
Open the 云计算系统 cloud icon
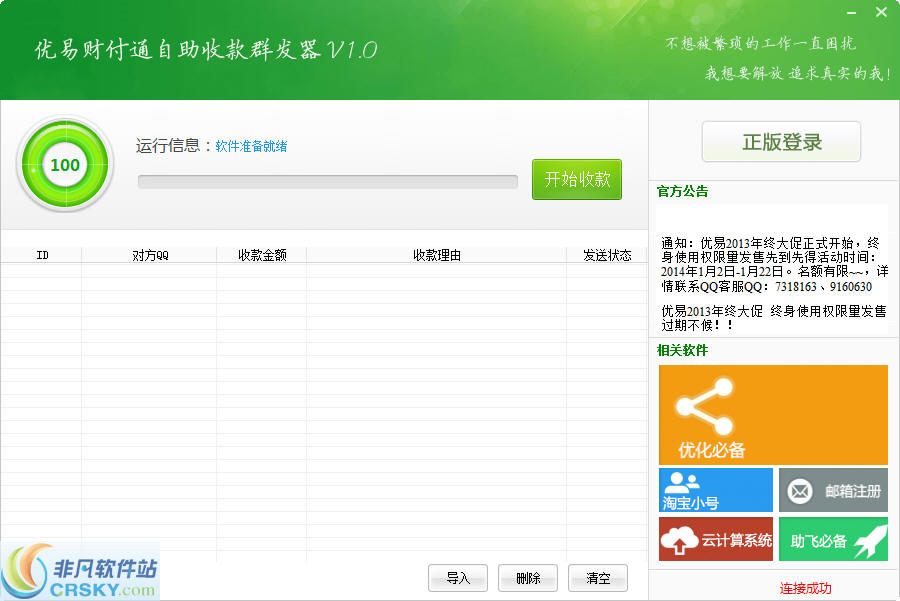click(x=680, y=540)
